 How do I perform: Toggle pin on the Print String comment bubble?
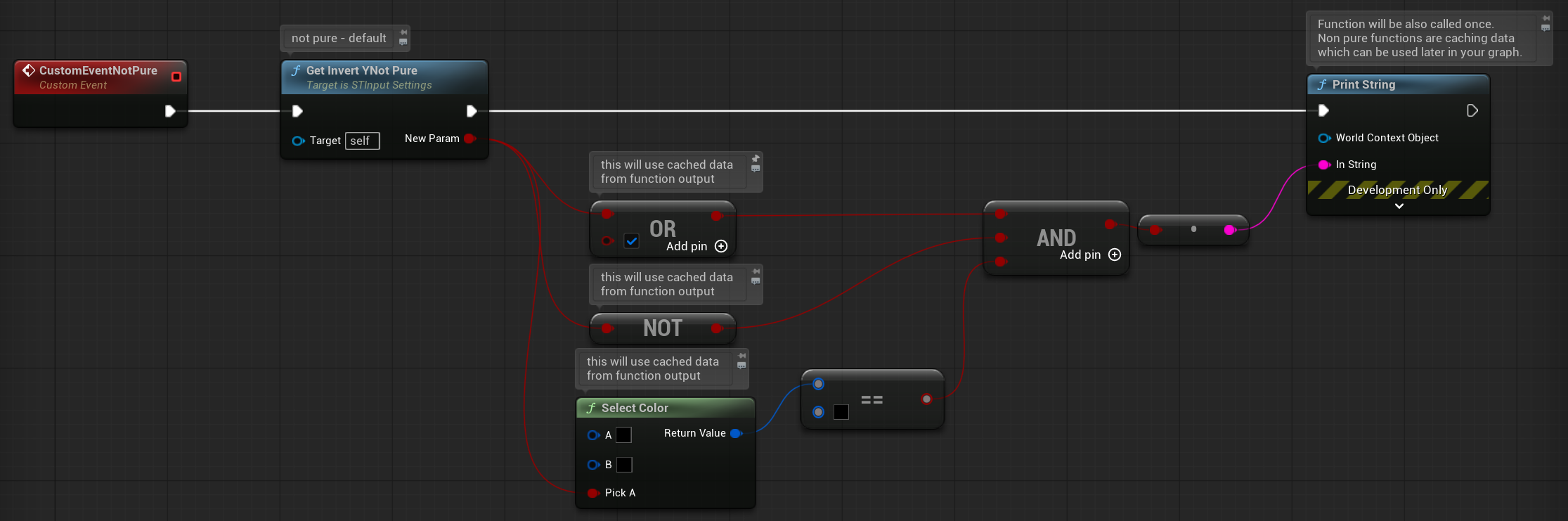[1546, 18]
